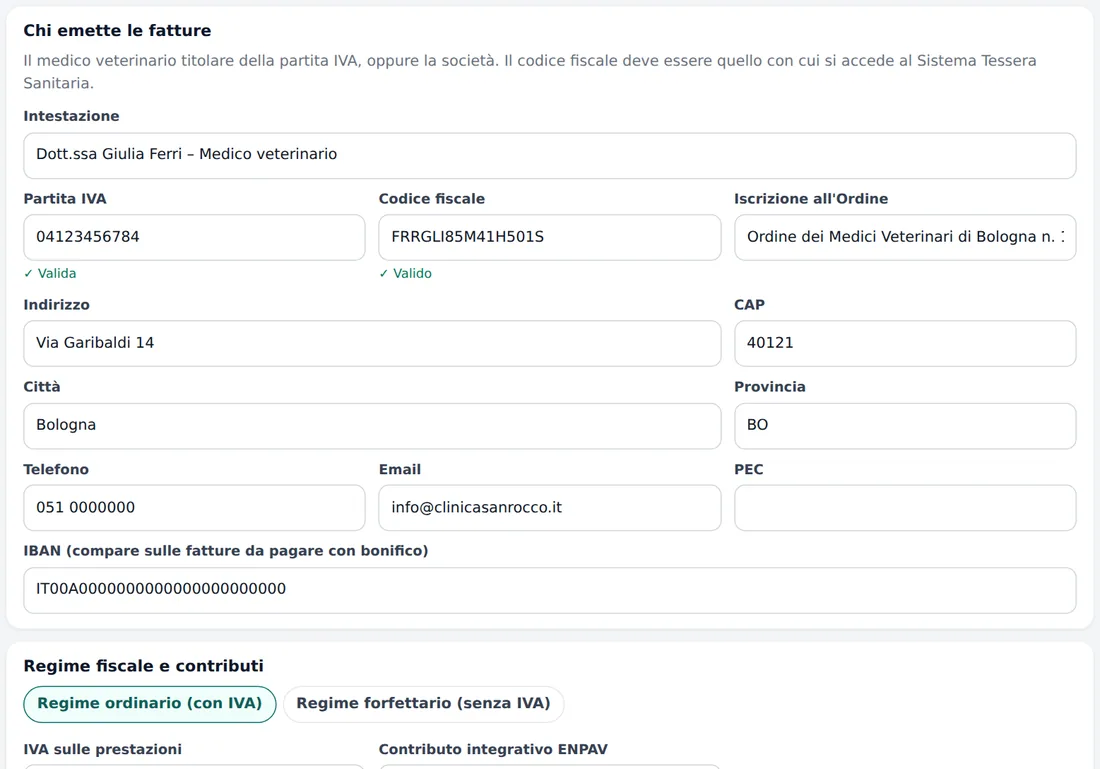Image resolution: width=1100 pixels, height=769 pixels.
Task: Click the Città field containing Bologna
Action: point(372,425)
